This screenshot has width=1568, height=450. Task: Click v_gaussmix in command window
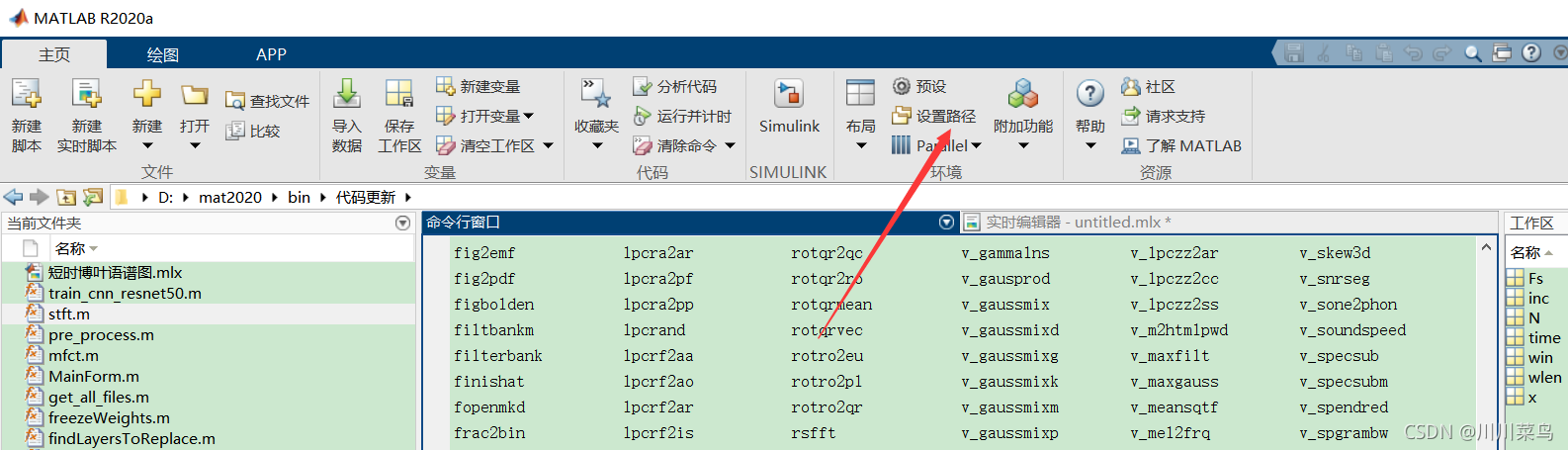(x=1004, y=305)
